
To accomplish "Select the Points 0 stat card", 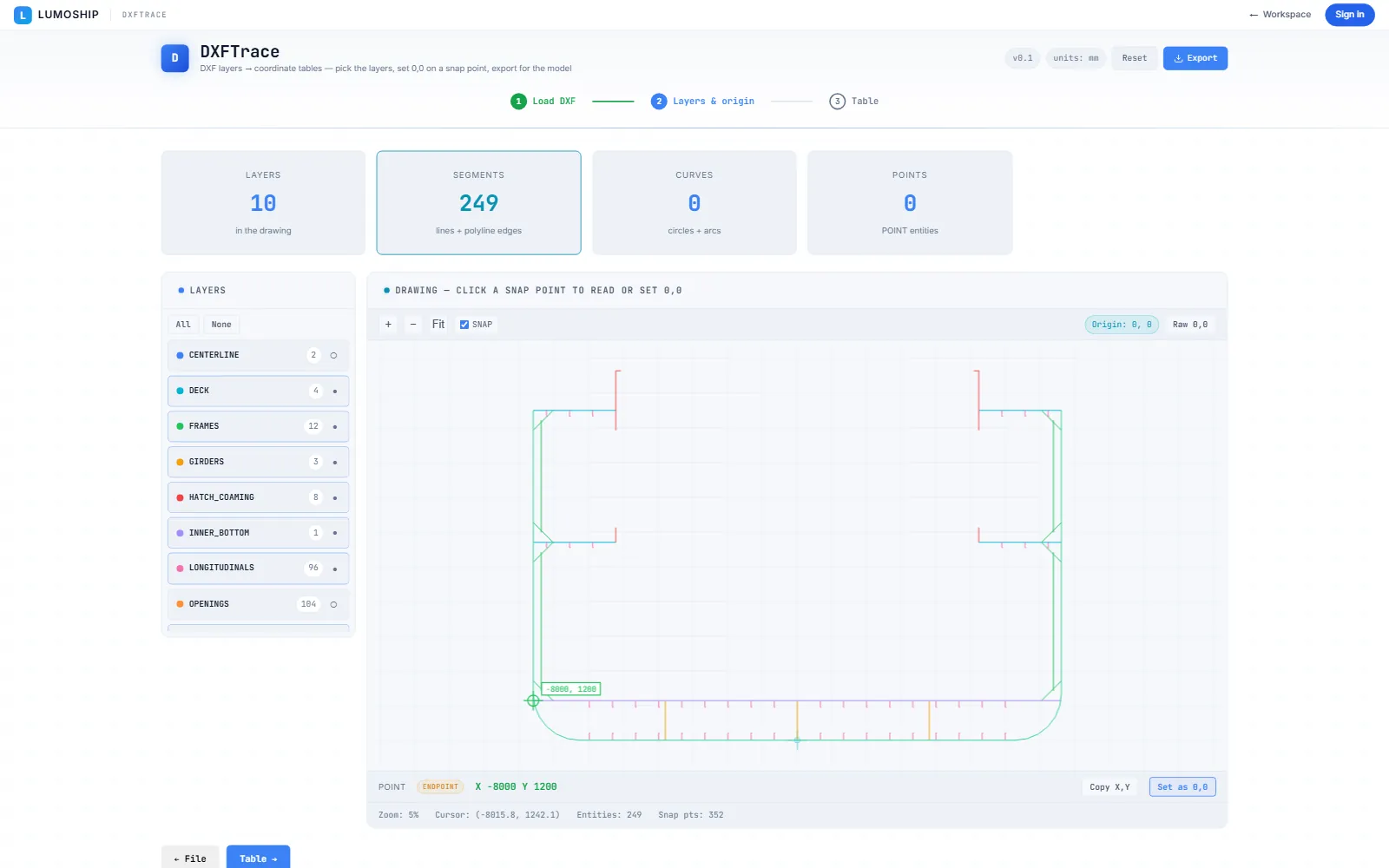I will (x=910, y=203).
